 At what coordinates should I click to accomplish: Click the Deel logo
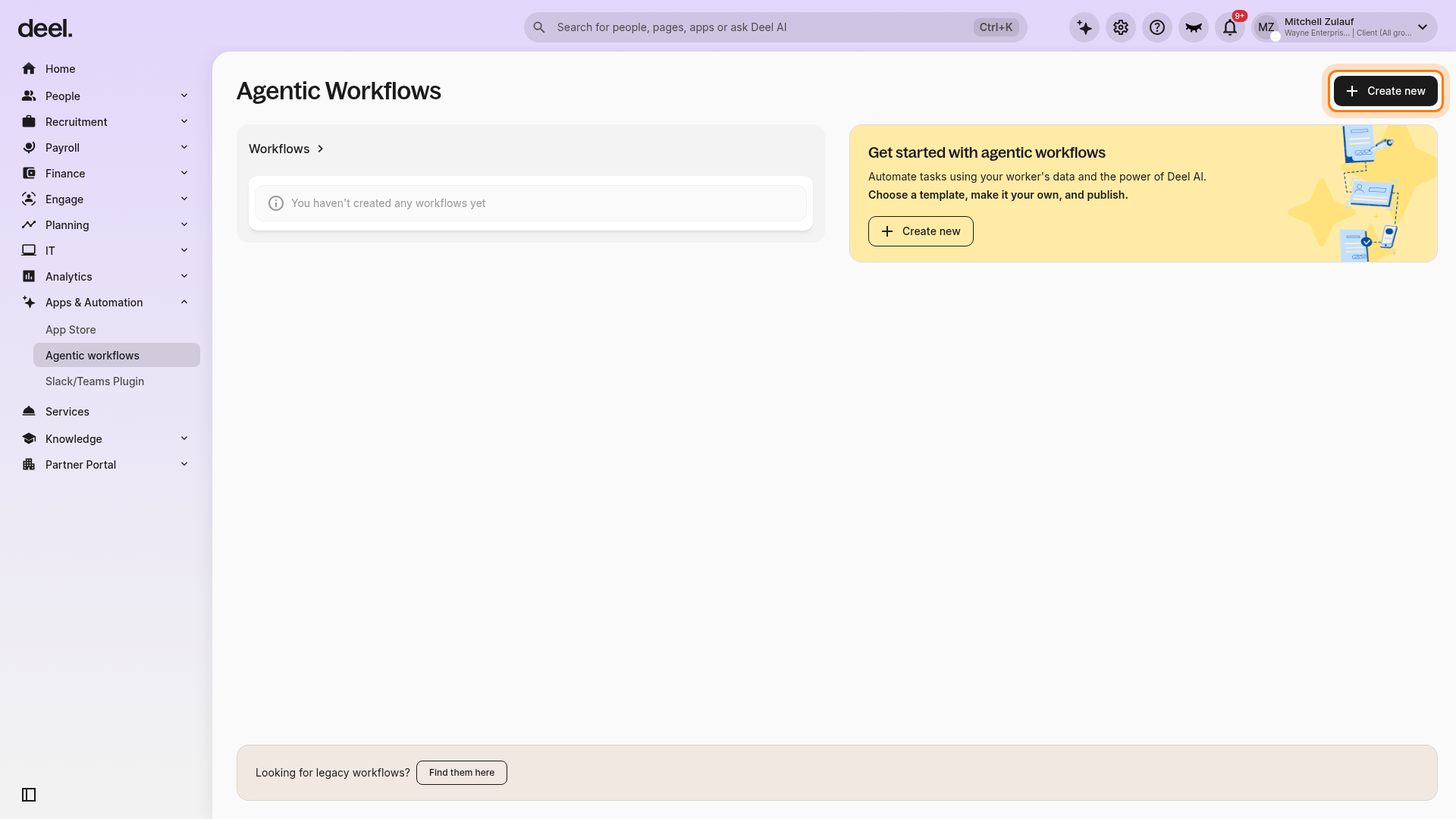45,29
